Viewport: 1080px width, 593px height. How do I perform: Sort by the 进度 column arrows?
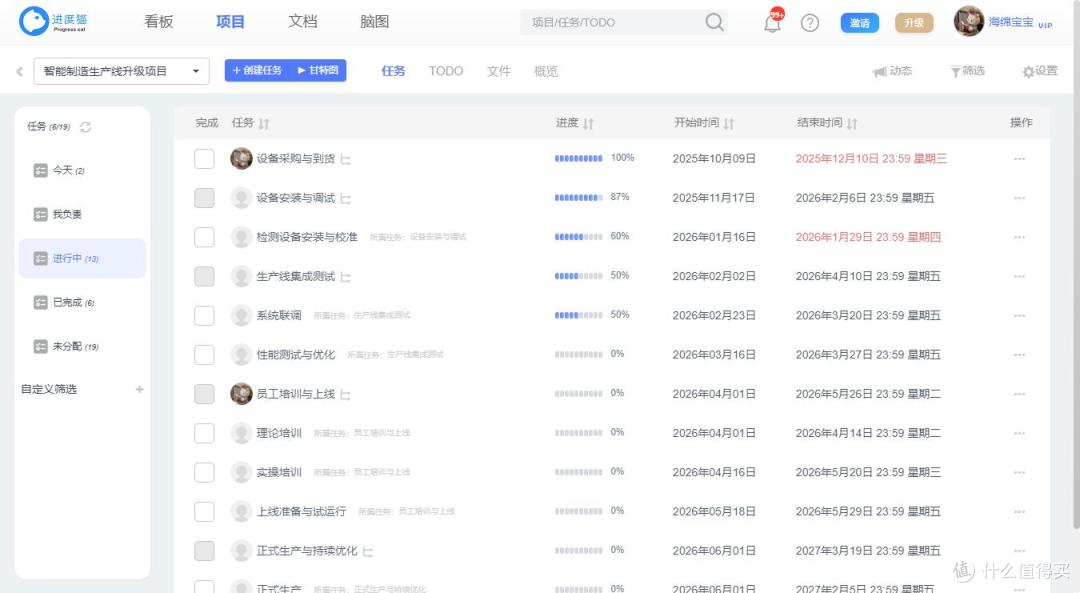[x=588, y=124]
